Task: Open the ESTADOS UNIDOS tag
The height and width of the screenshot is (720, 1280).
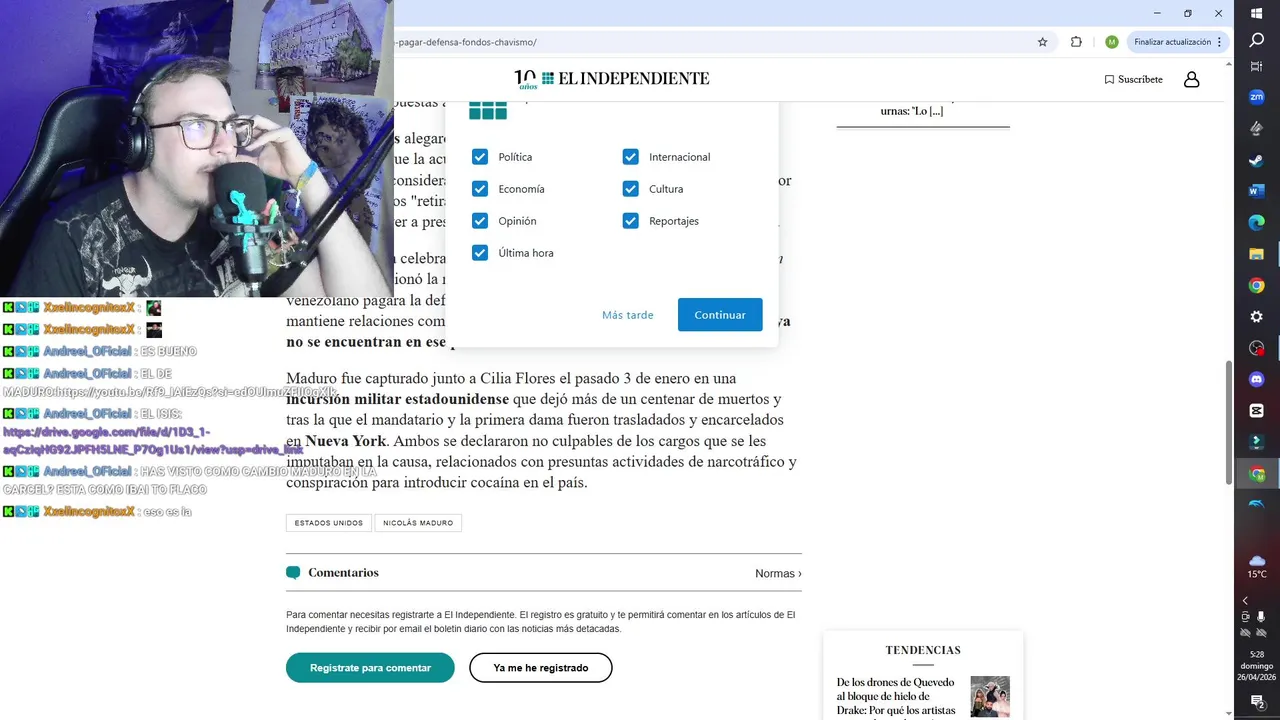Action: 329,523
